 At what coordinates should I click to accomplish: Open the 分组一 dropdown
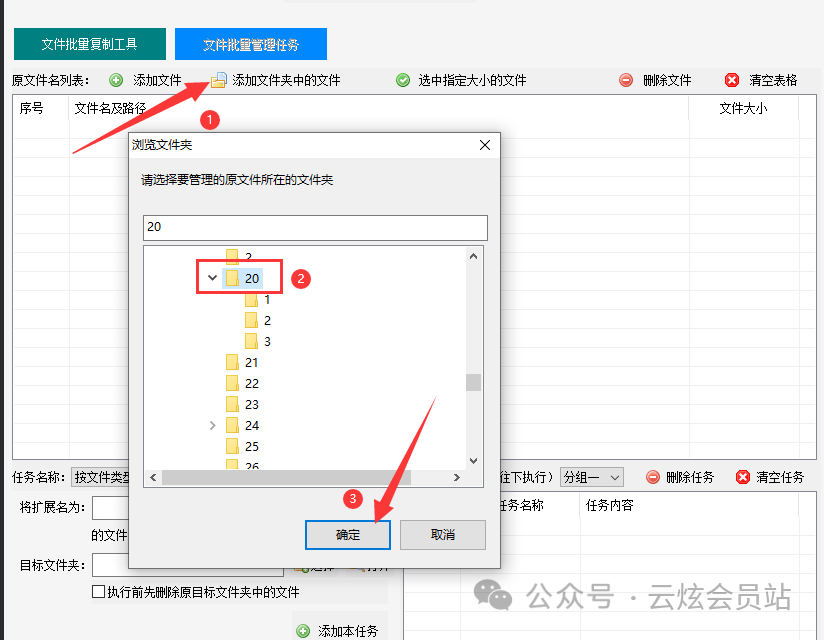pyautogui.click(x=592, y=478)
